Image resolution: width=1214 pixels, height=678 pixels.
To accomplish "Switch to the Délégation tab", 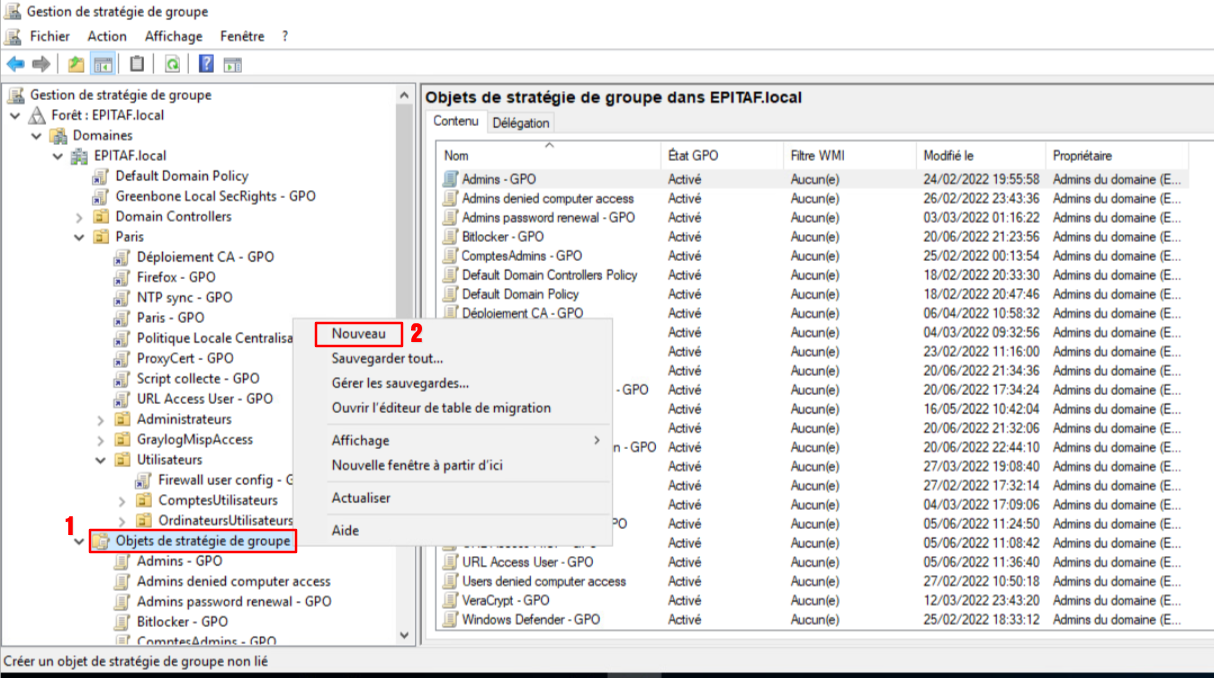I will click(521, 123).
